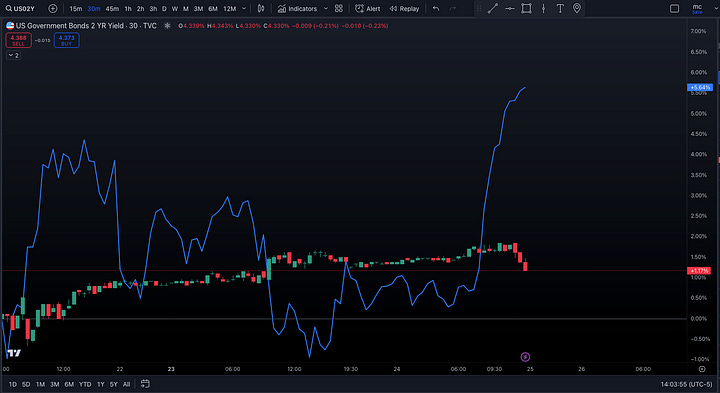Click the redo arrow
The height and width of the screenshot is (393, 720).
[453, 8]
